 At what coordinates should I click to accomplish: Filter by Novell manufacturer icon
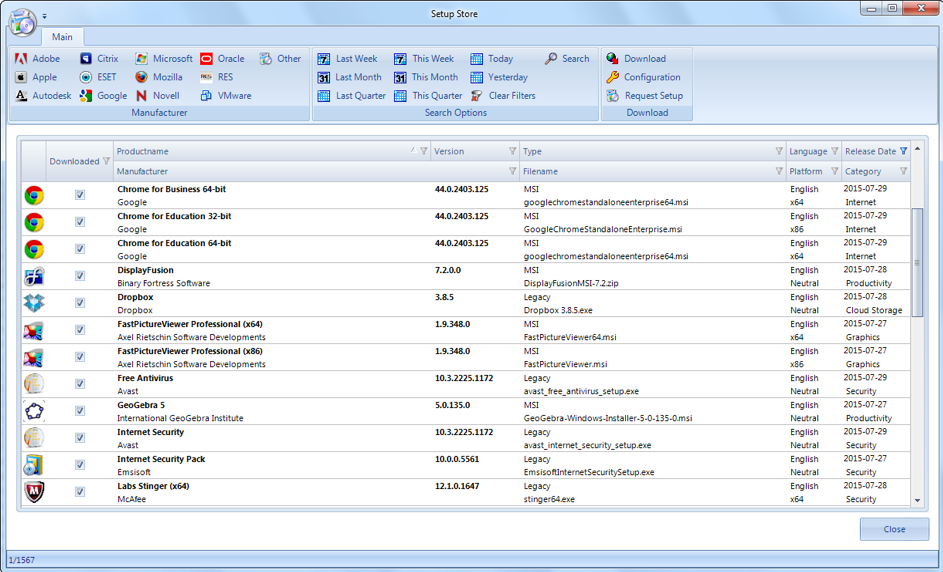click(141, 96)
